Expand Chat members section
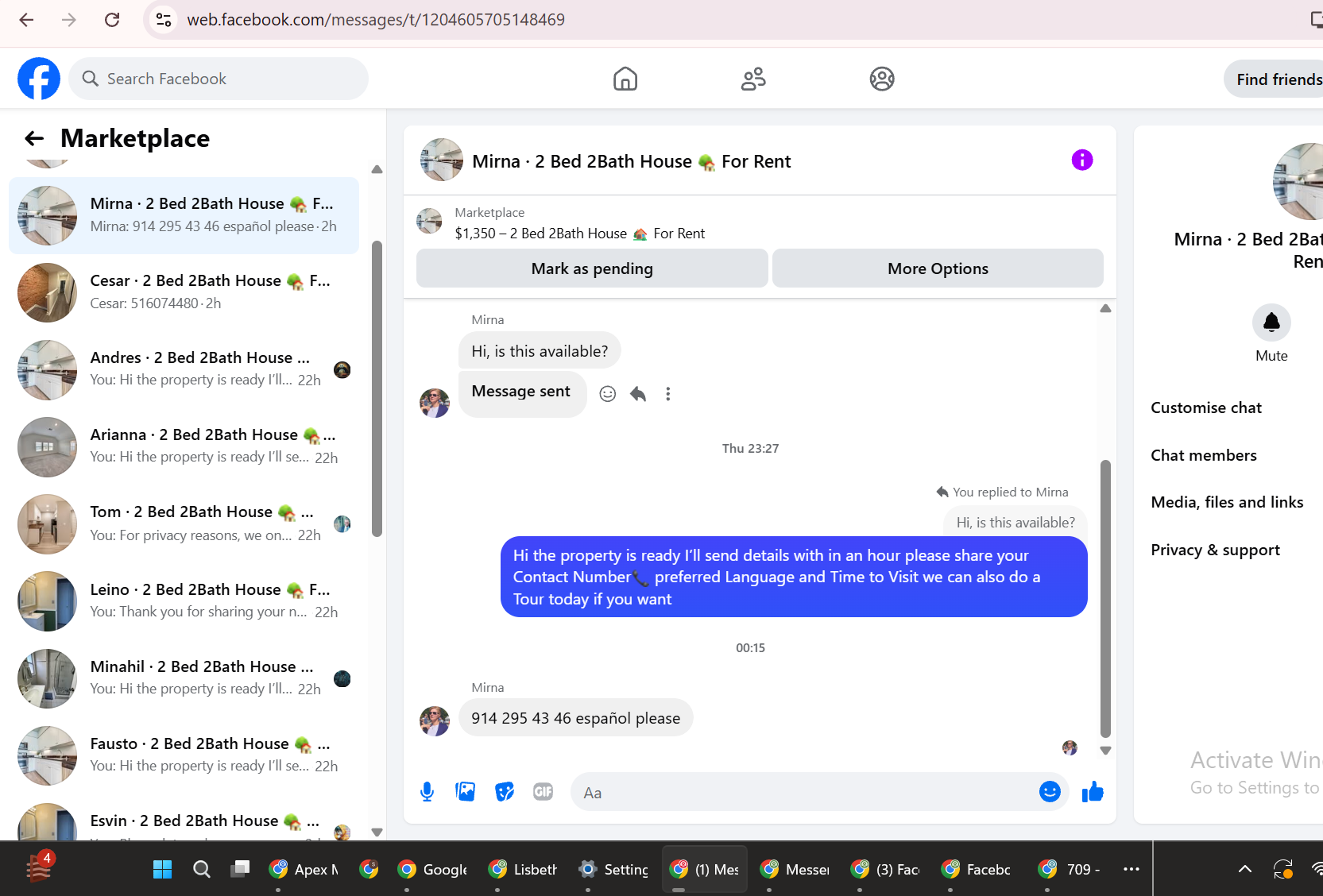Viewport: 1323px width, 896px height. point(1204,455)
